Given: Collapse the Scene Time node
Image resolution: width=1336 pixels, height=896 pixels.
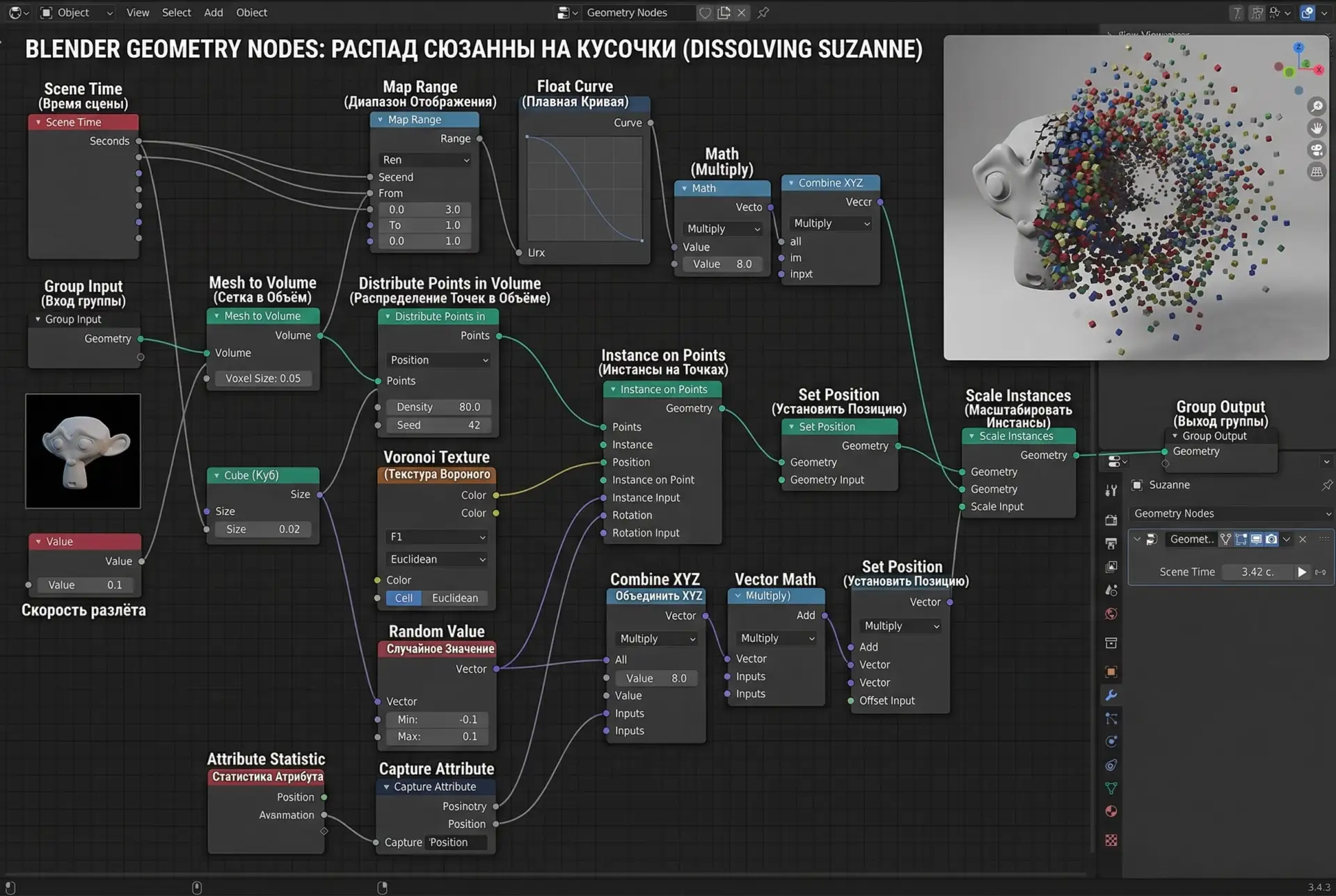Looking at the screenshot, I should (x=38, y=122).
